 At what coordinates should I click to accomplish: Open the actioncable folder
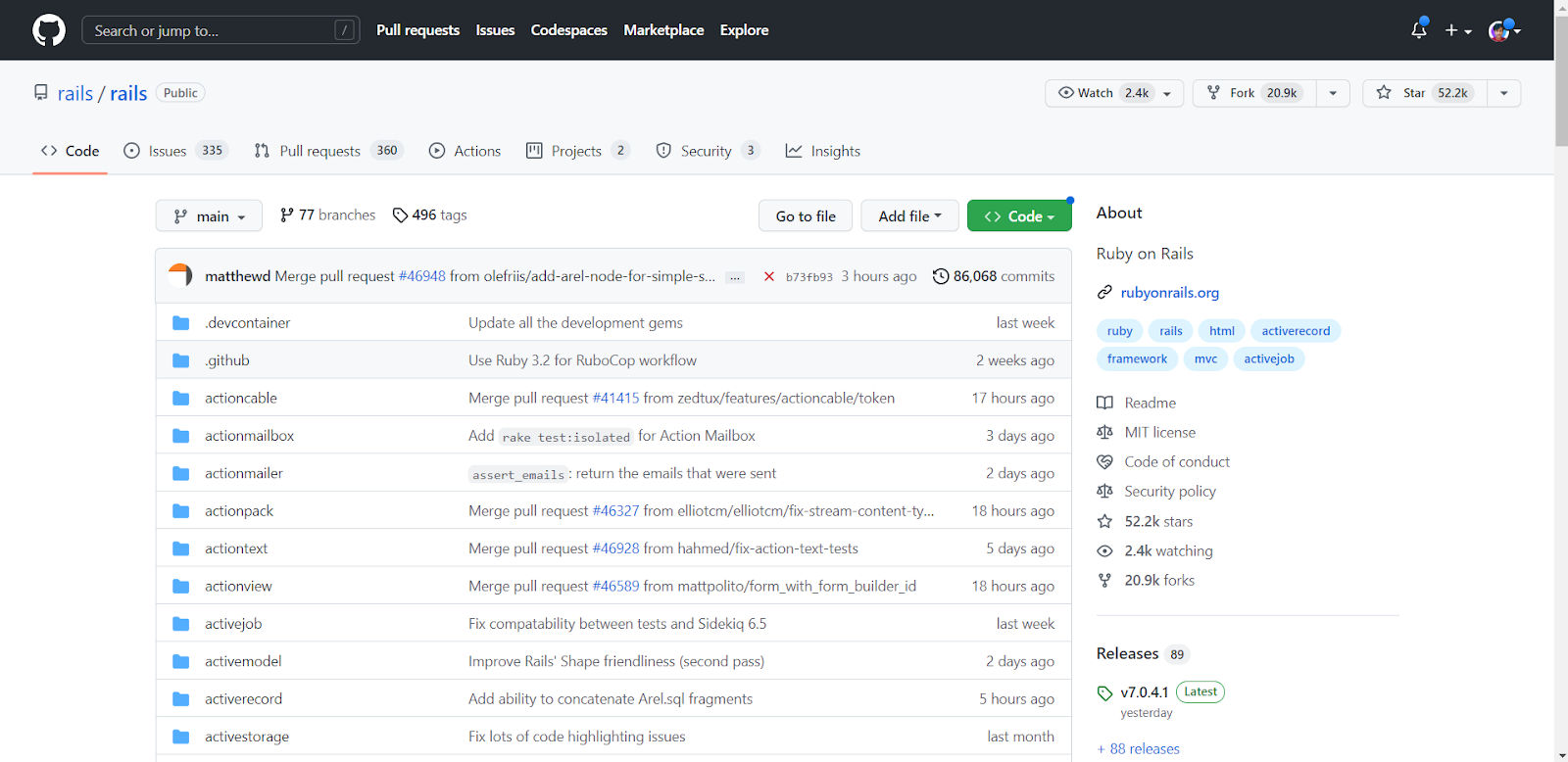click(241, 398)
